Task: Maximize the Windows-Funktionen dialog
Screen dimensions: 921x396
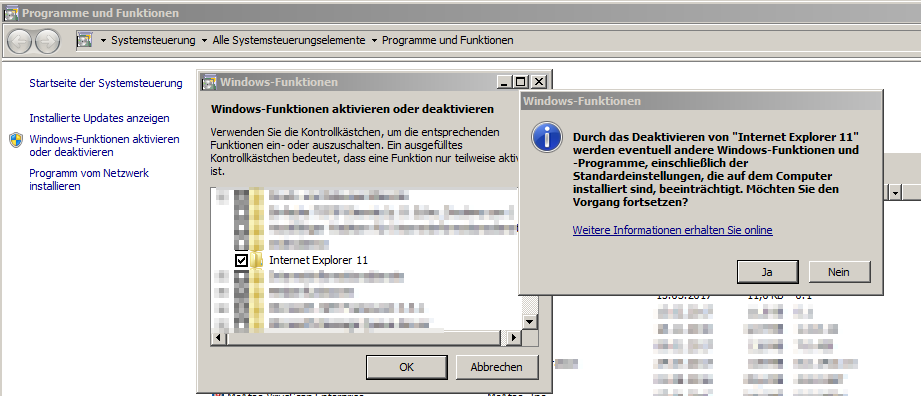Action: (x=521, y=82)
